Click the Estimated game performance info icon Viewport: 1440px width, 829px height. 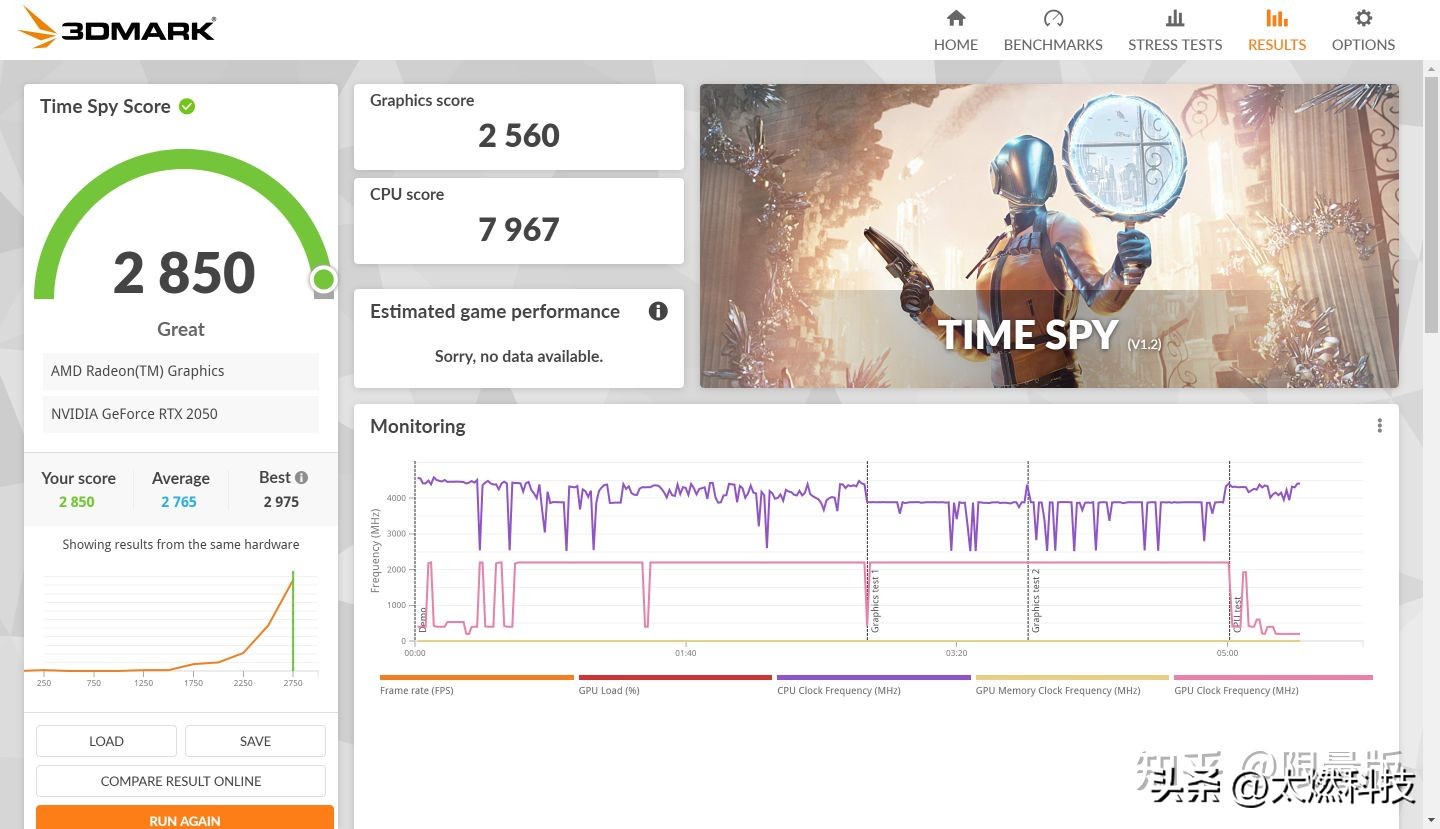coord(658,311)
